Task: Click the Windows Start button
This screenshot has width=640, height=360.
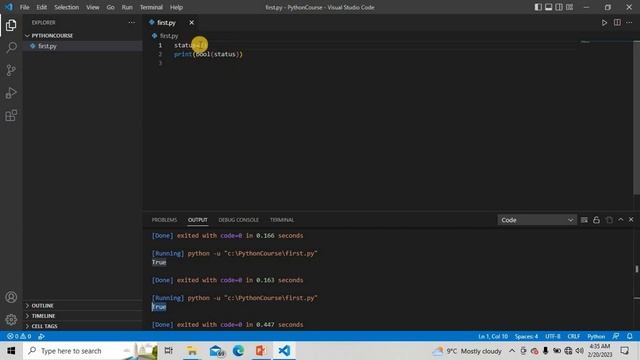Action: 11,351
